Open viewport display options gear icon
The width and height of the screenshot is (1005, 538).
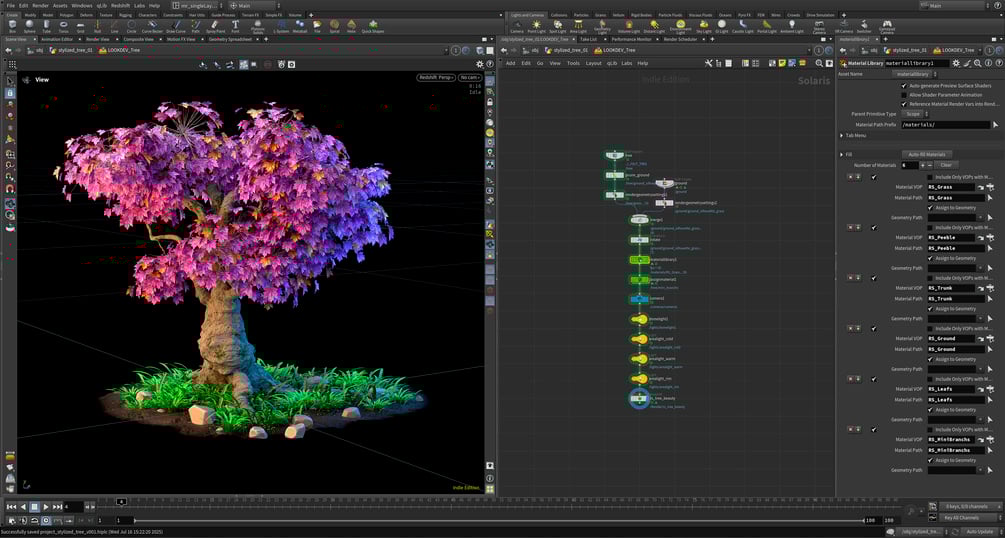pos(479,64)
